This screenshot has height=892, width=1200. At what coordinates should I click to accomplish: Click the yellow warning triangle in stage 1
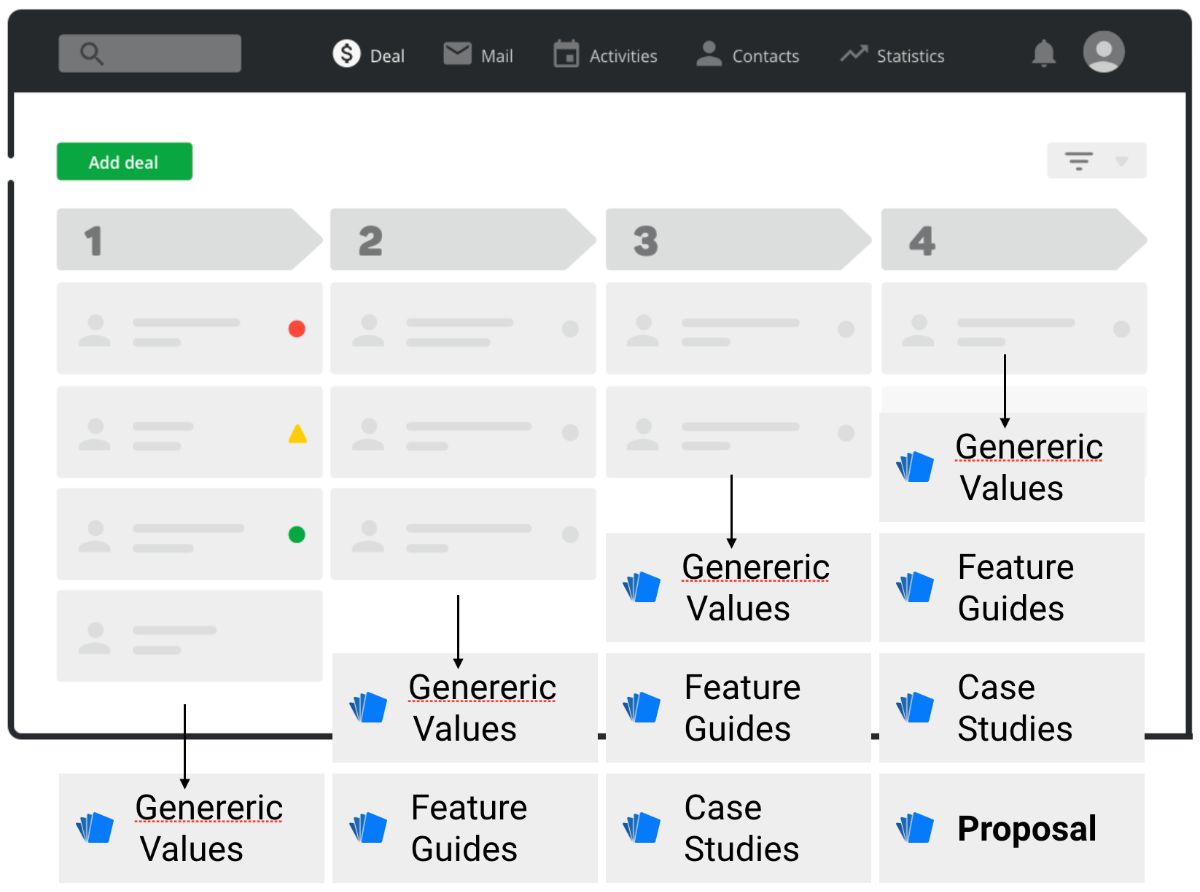(x=297, y=433)
